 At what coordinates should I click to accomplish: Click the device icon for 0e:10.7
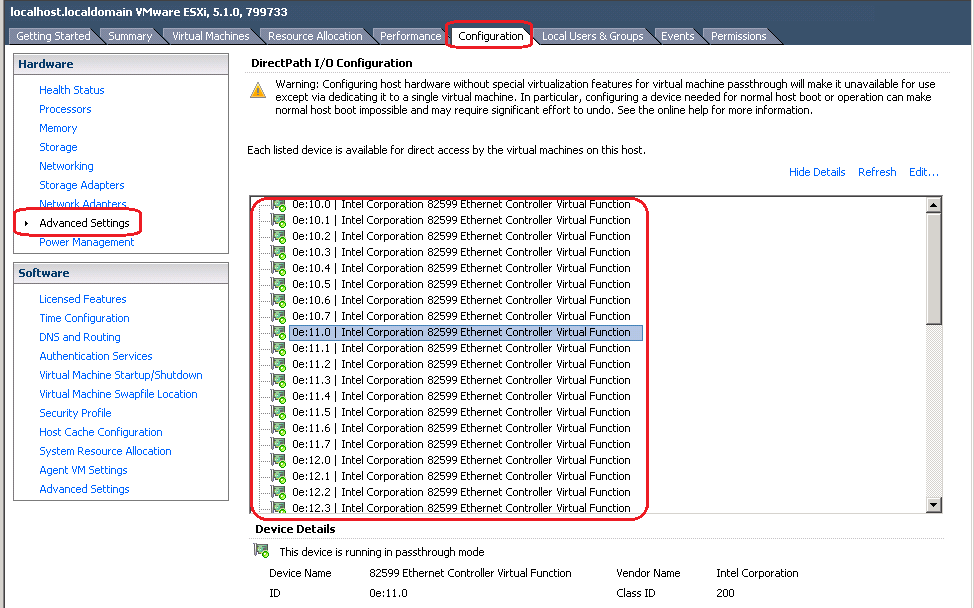pos(279,317)
